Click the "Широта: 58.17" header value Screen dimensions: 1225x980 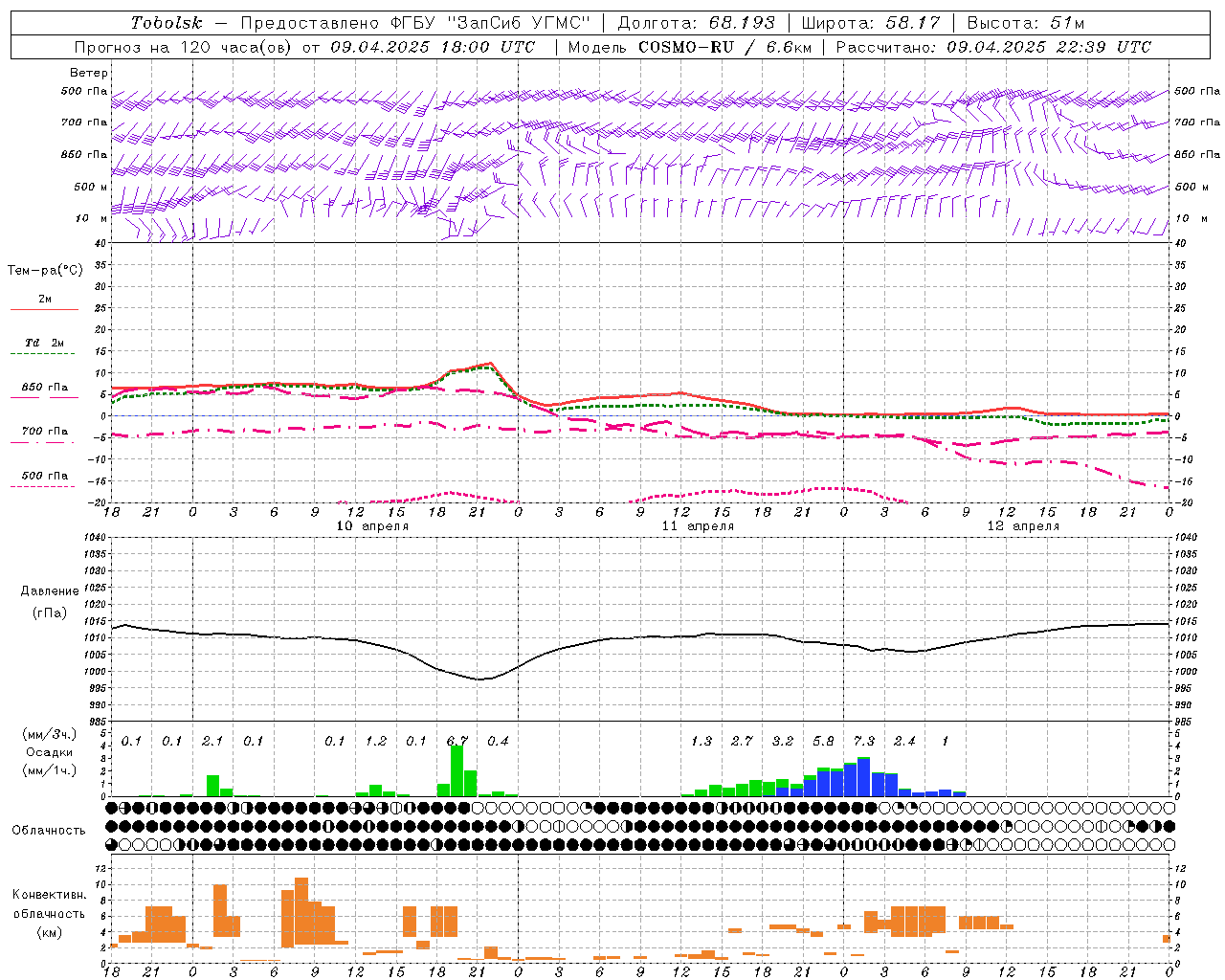point(870,23)
